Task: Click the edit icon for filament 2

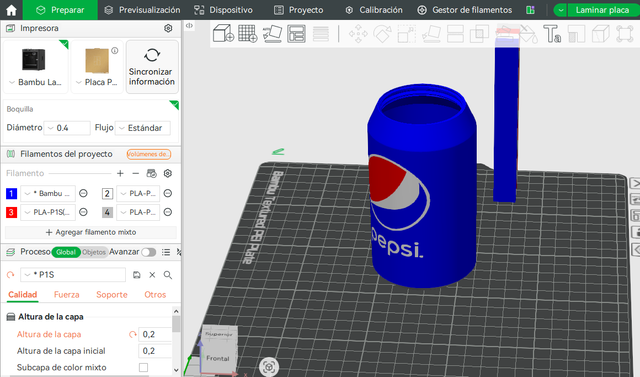Action: [167, 193]
